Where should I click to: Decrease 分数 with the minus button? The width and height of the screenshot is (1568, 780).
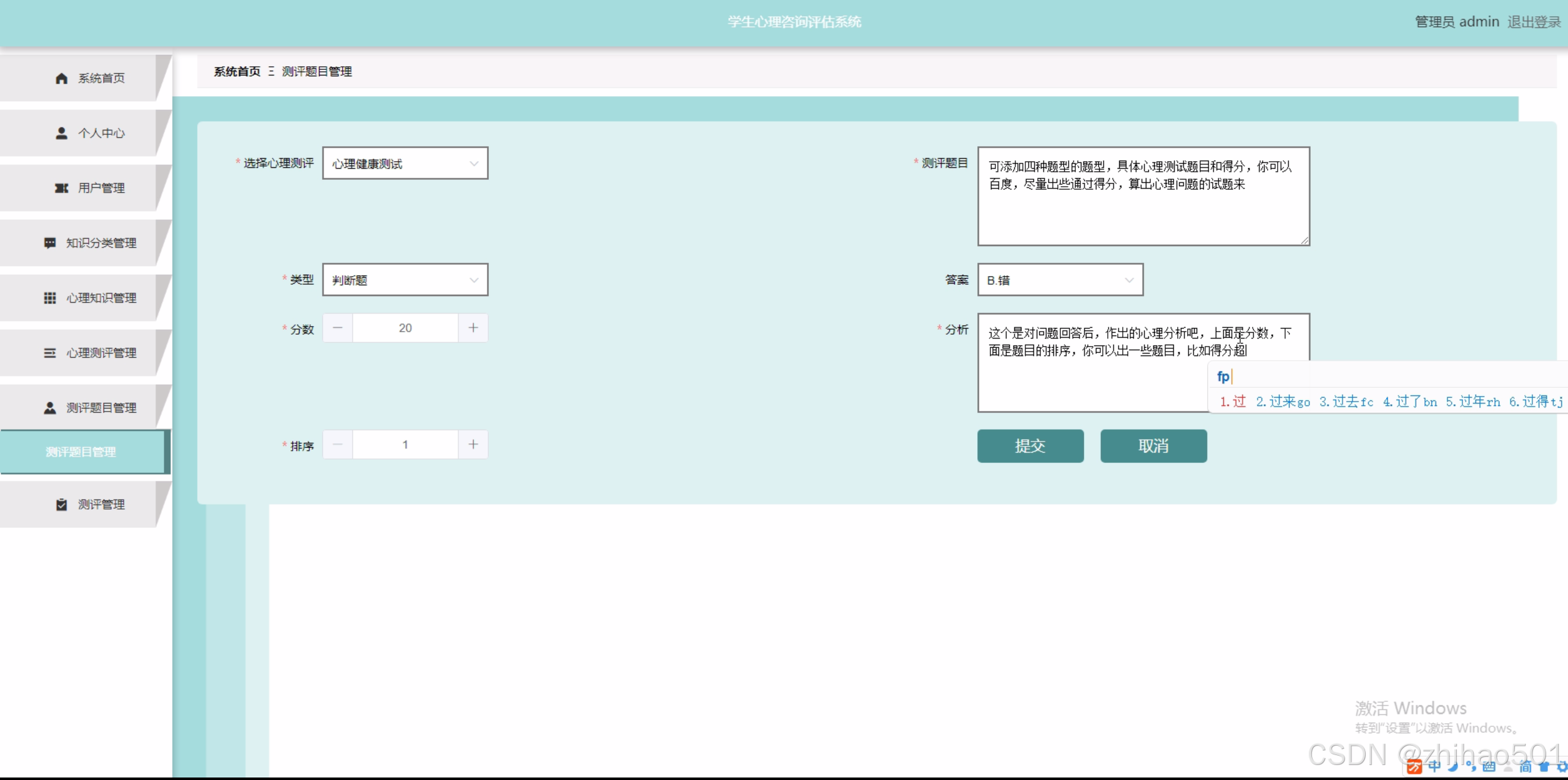pyautogui.click(x=338, y=328)
